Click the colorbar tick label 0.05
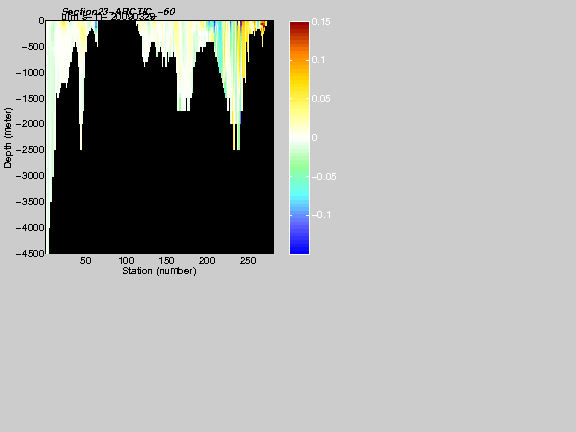Image resolution: width=576 pixels, height=432 pixels. point(321,99)
